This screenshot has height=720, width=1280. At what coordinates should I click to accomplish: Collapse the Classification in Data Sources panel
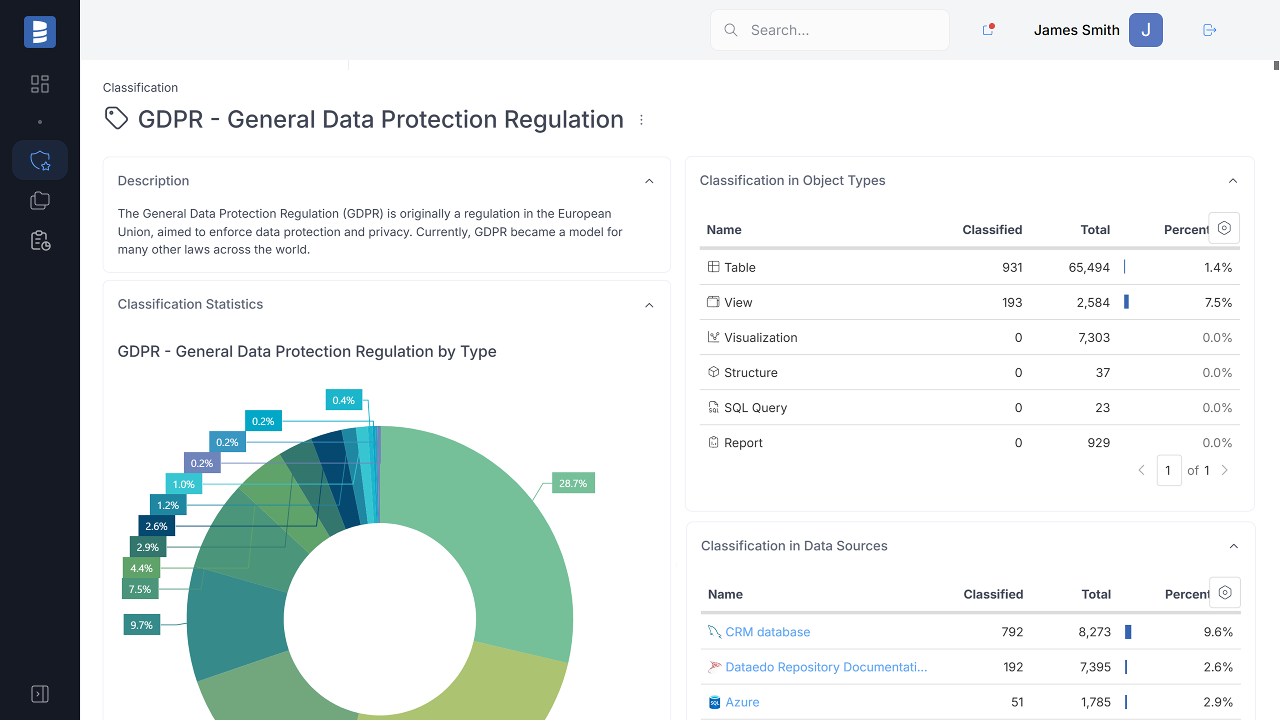pyautogui.click(x=1233, y=546)
